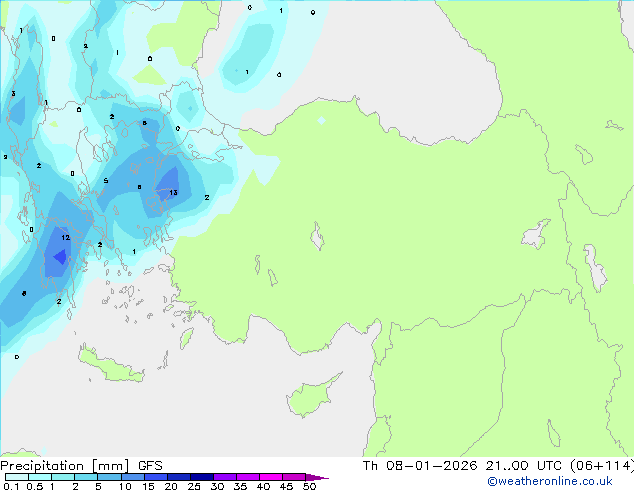Select the 'Th 08-01-2026 21..00 UTC' timestamp text
This screenshot has width=634, height=490.
(x=462, y=465)
